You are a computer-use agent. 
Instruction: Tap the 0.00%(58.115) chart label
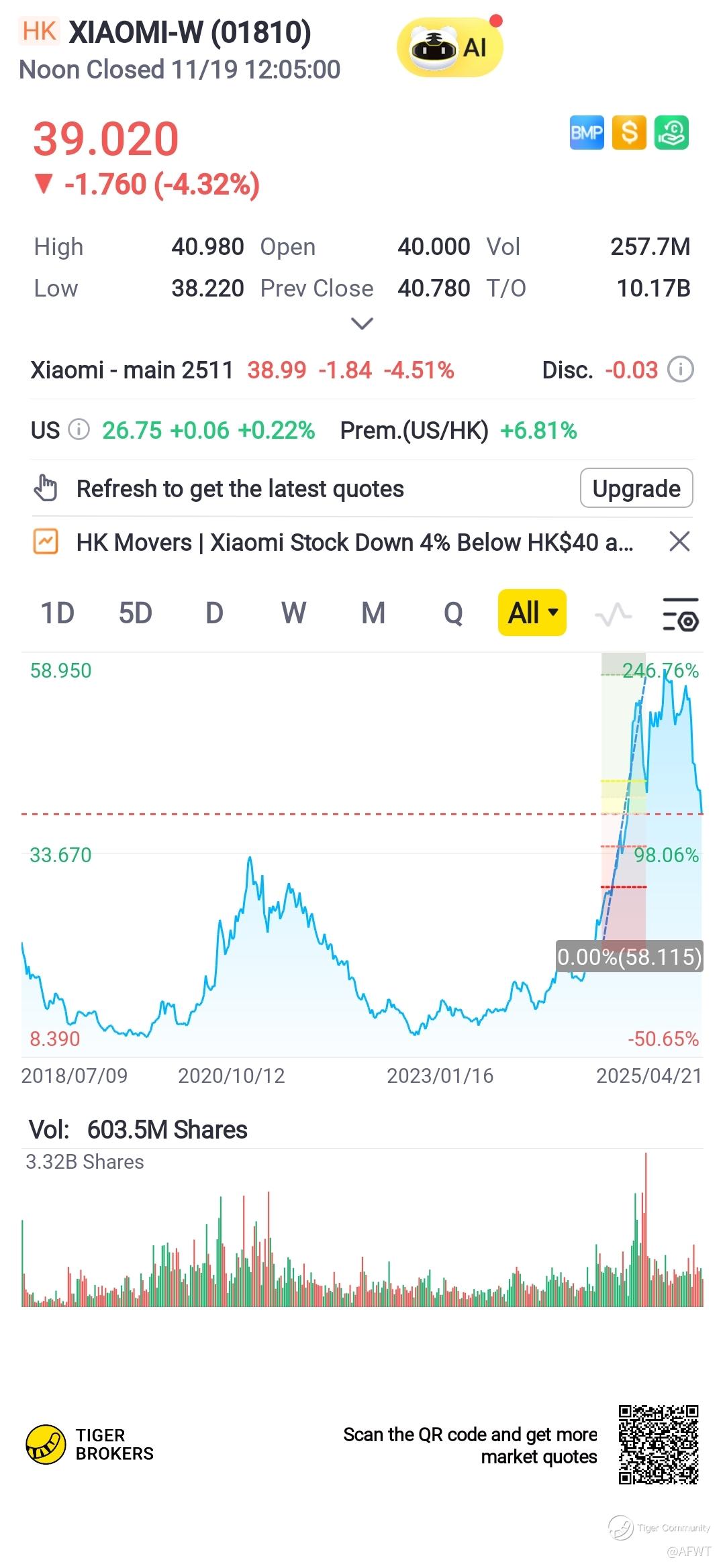tap(629, 956)
